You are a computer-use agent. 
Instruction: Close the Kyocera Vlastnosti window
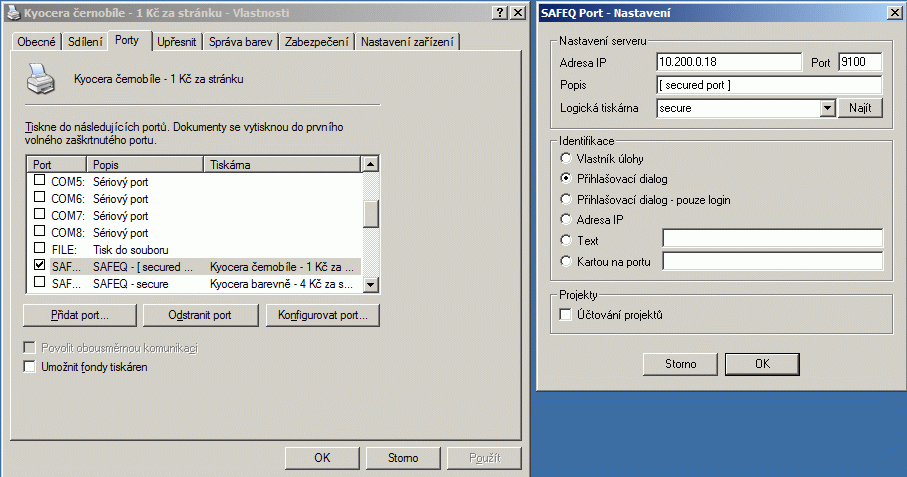518,13
